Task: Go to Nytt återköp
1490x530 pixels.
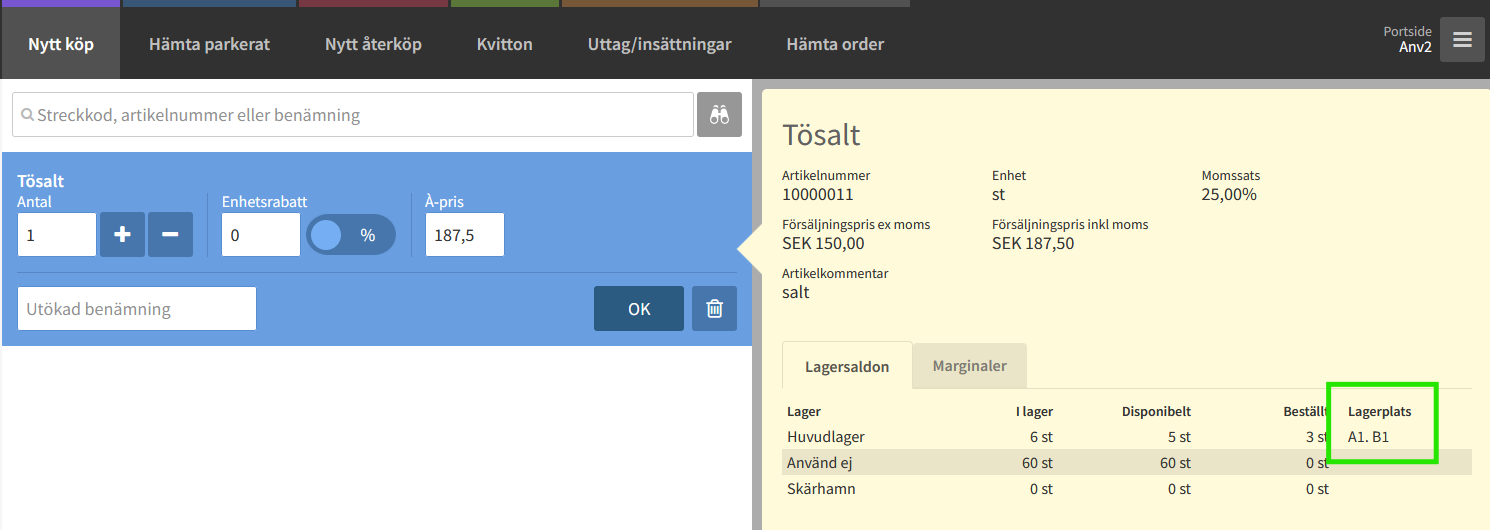Action: tap(373, 44)
